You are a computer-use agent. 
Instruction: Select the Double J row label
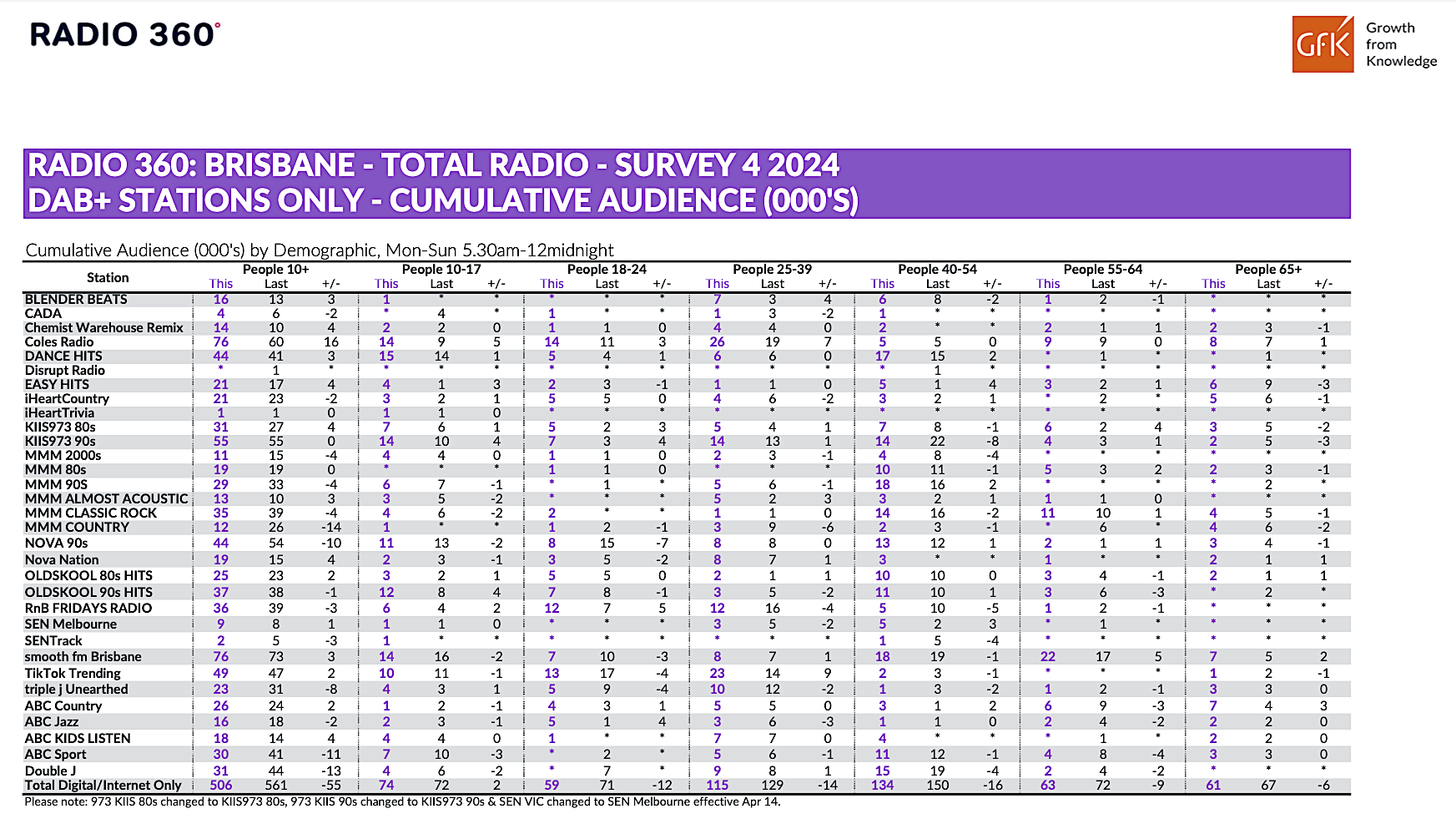pos(50,771)
